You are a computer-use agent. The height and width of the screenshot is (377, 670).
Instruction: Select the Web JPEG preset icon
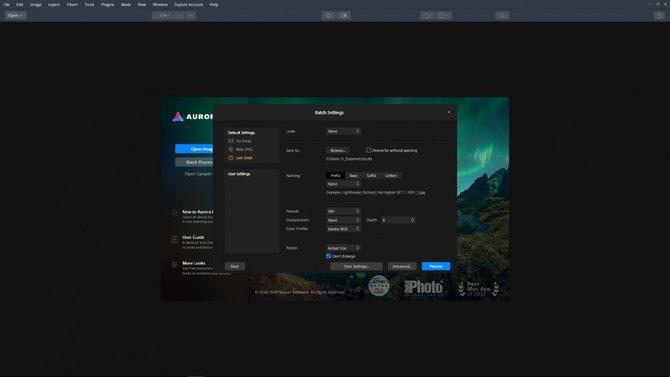coord(231,149)
